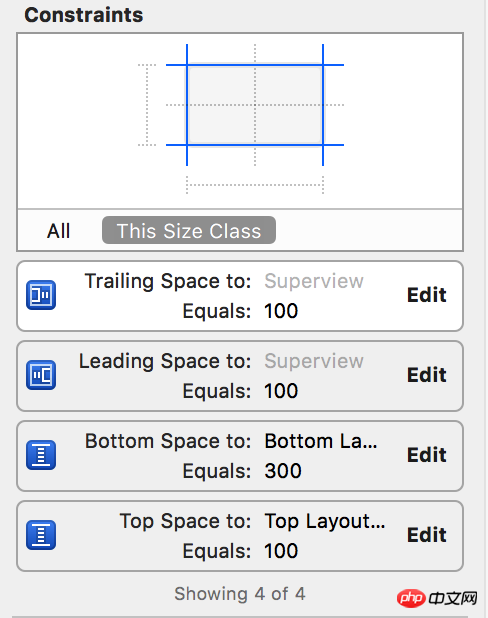Select the bottom edge constraint line in diagram
The width and height of the screenshot is (488, 618).
point(255,145)
